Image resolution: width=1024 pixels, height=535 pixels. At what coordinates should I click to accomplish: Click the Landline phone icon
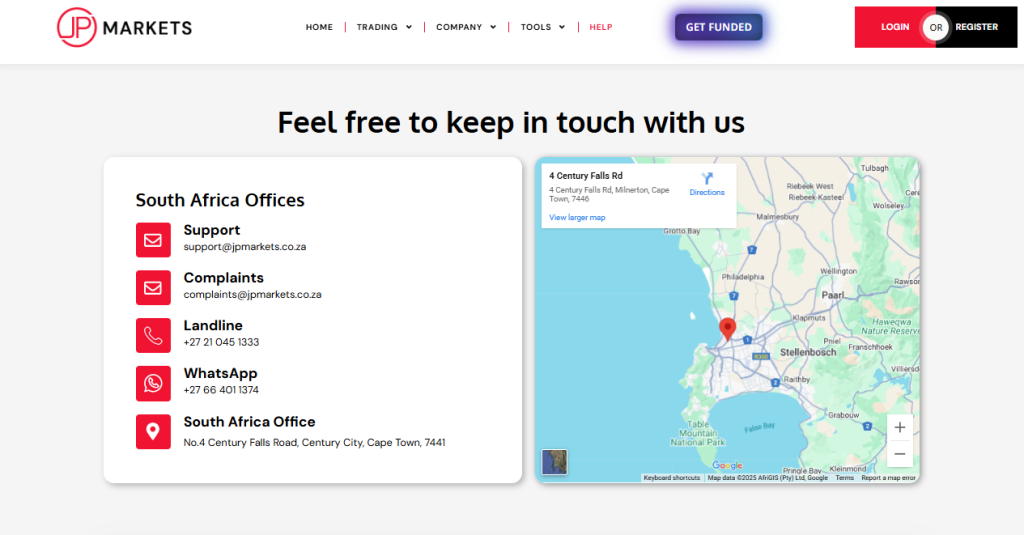pos(153,336)
